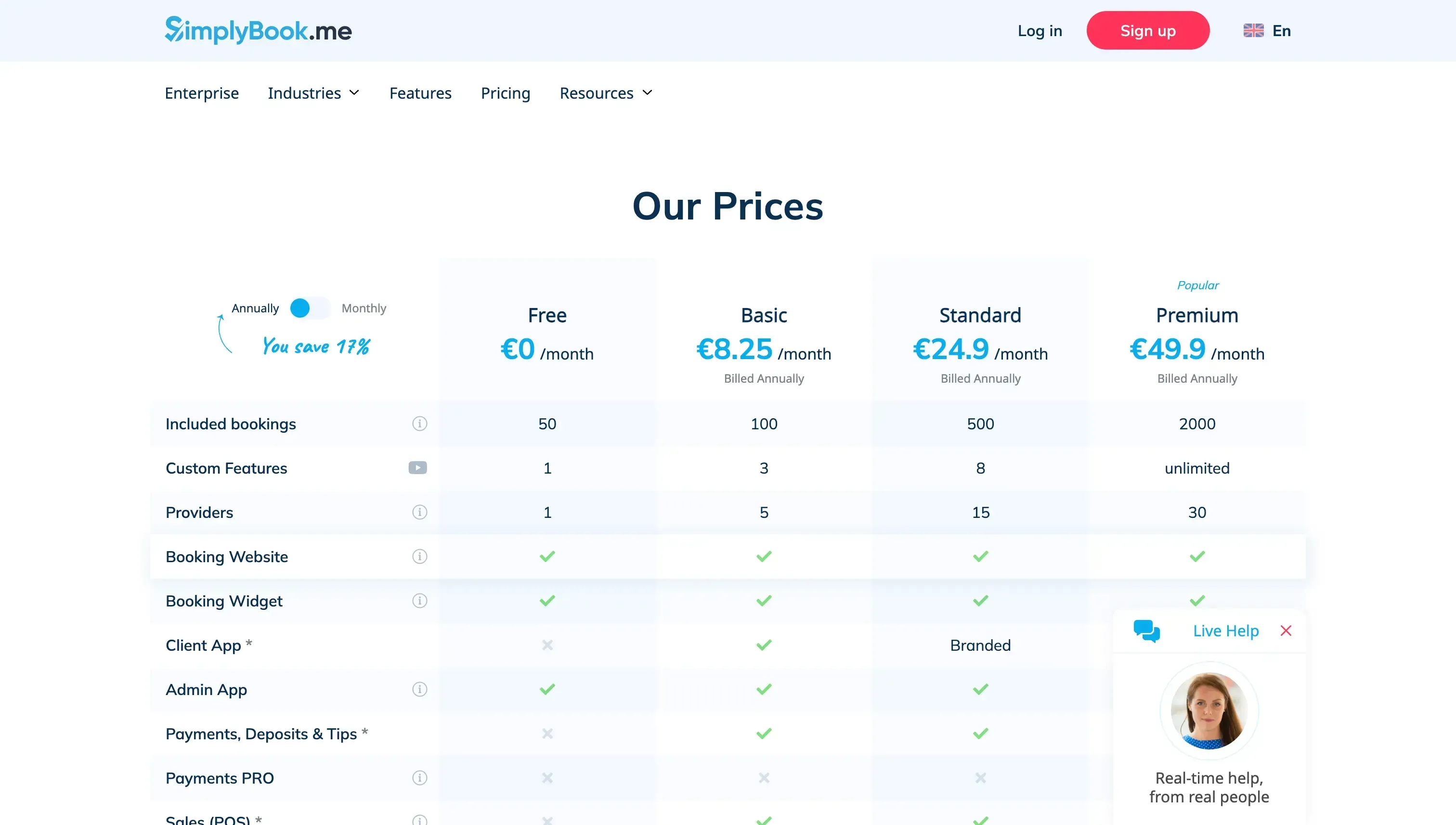Open the Booking Widget info tooltip
This screenshot has width=1456, height=825.
coord(419,601)
